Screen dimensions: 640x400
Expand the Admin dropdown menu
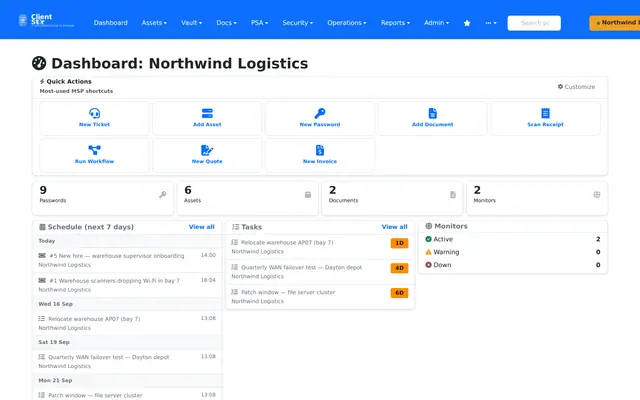[436, 23]
